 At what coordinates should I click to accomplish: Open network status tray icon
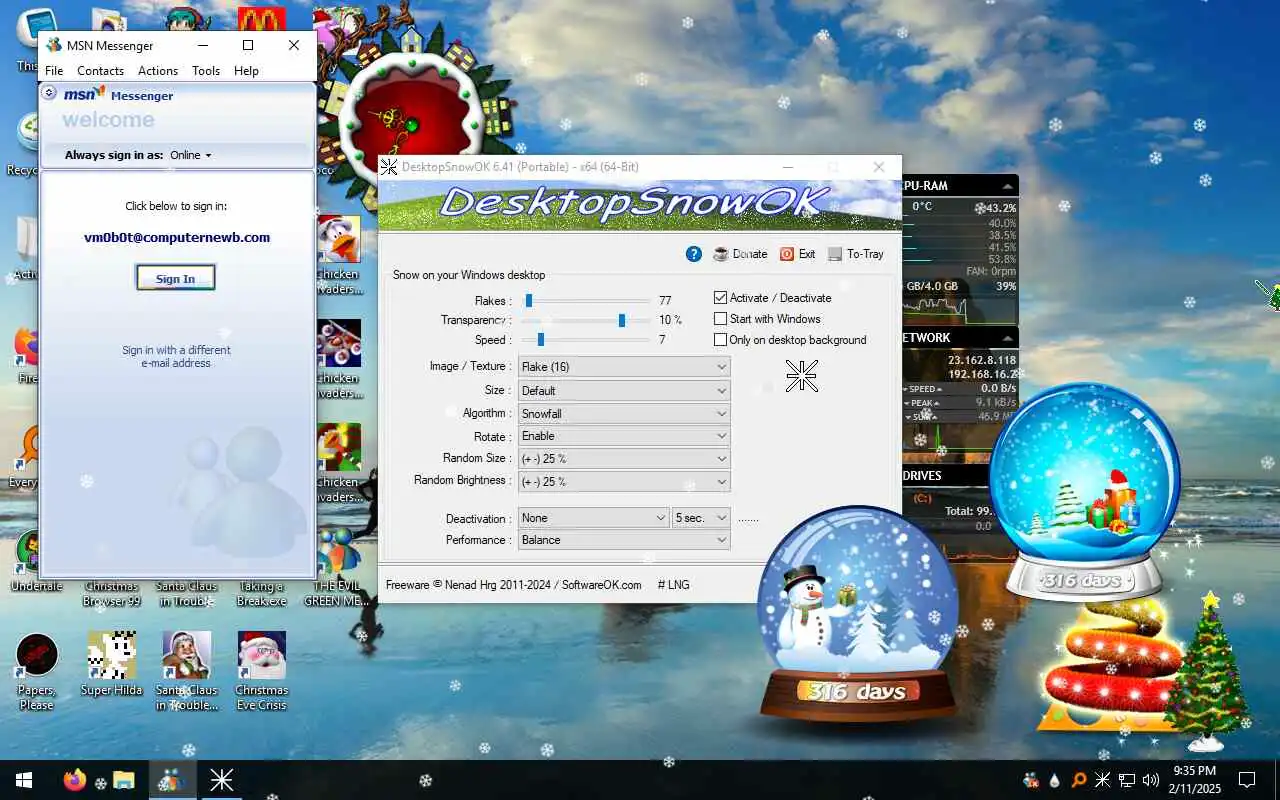click(1127, 780)
